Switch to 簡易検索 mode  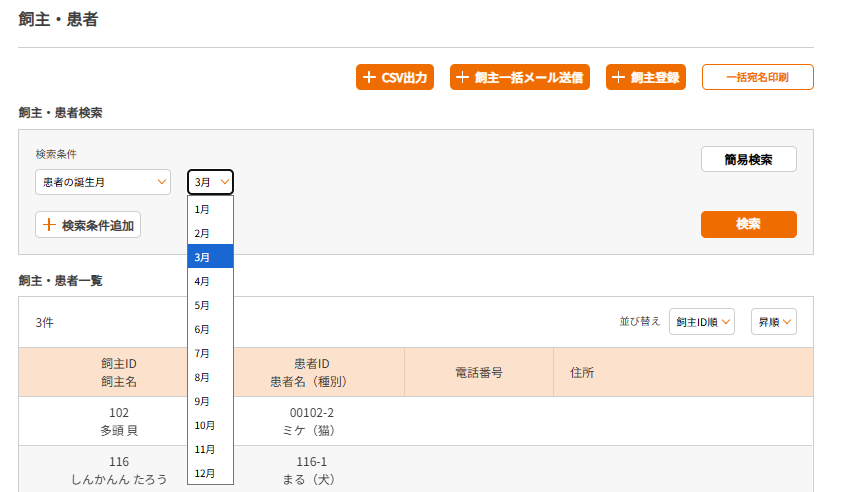748,159
